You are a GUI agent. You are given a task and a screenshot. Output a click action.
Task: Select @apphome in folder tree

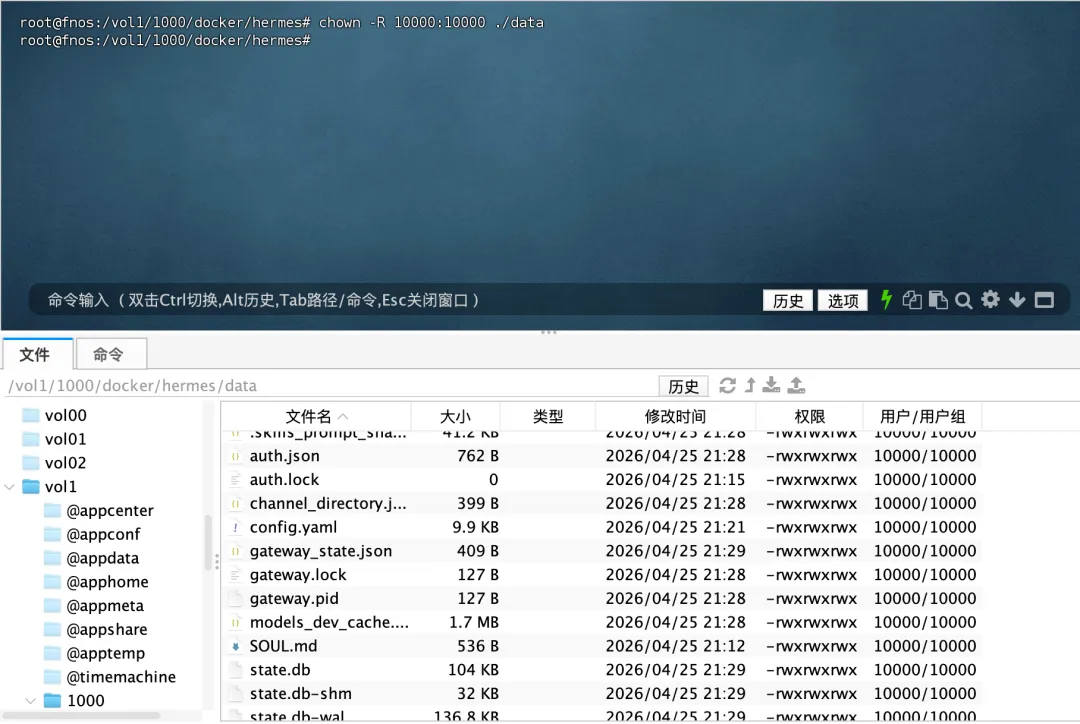107,582
